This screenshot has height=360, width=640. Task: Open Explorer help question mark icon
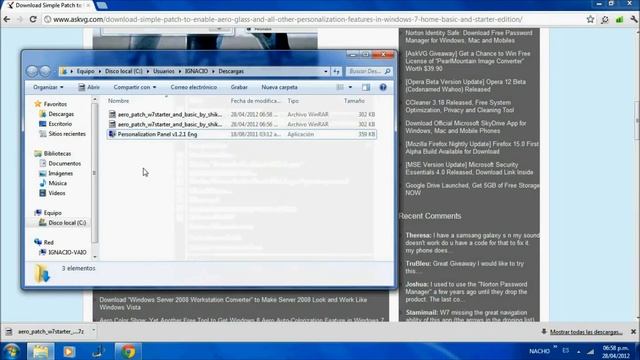tap(383, 87)
